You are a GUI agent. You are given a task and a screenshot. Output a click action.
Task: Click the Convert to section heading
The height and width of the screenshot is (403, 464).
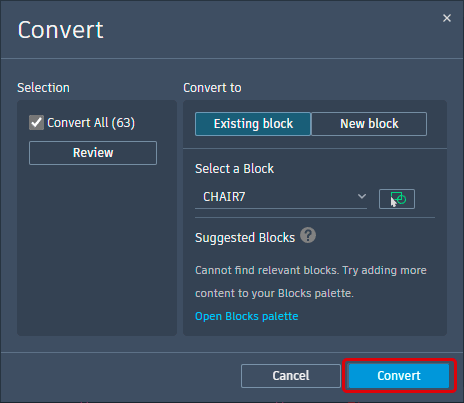coord(212,88)
